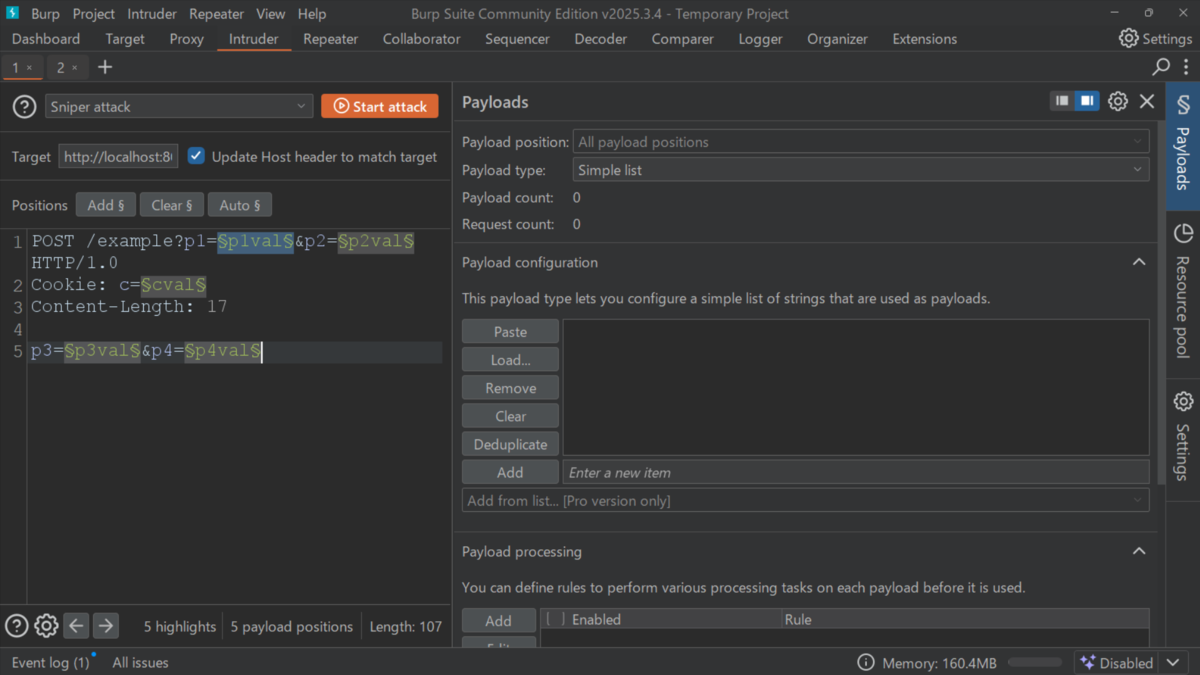Open Payloads panel gear settings
Viewport: 1200px width, 675px height.
click(1118, 101)
